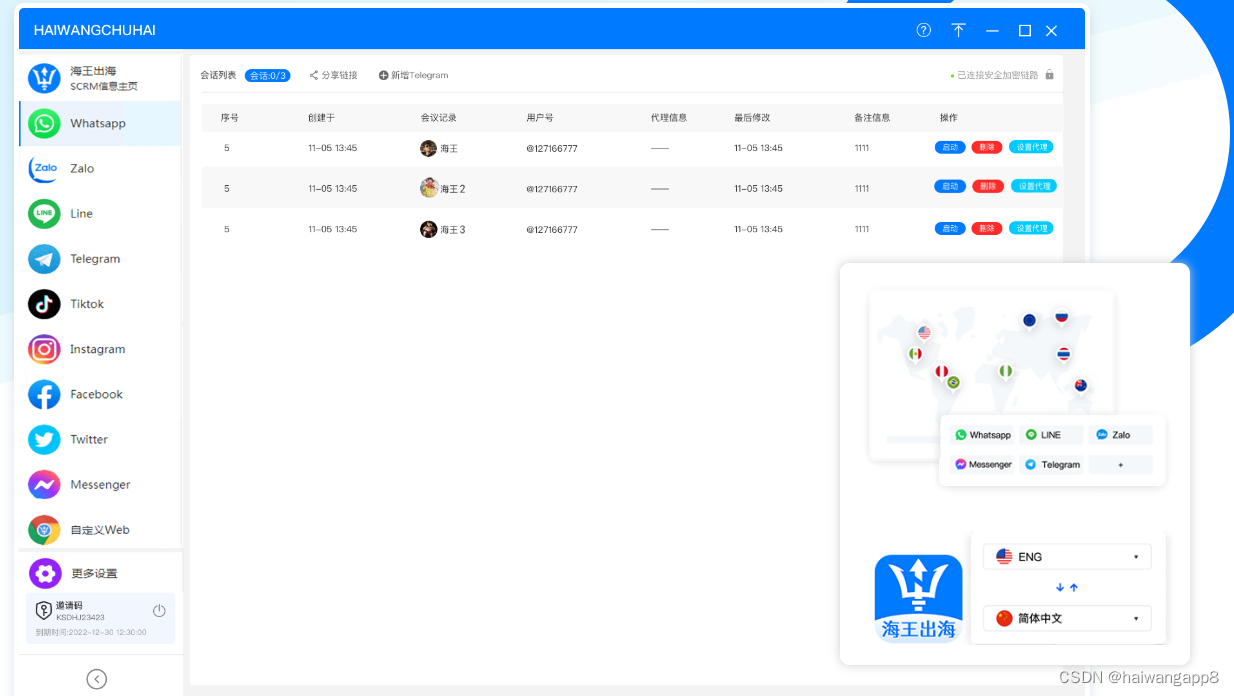Click the 创建于 column header
The image size is (1234, 696).
(x=321, y=117)
